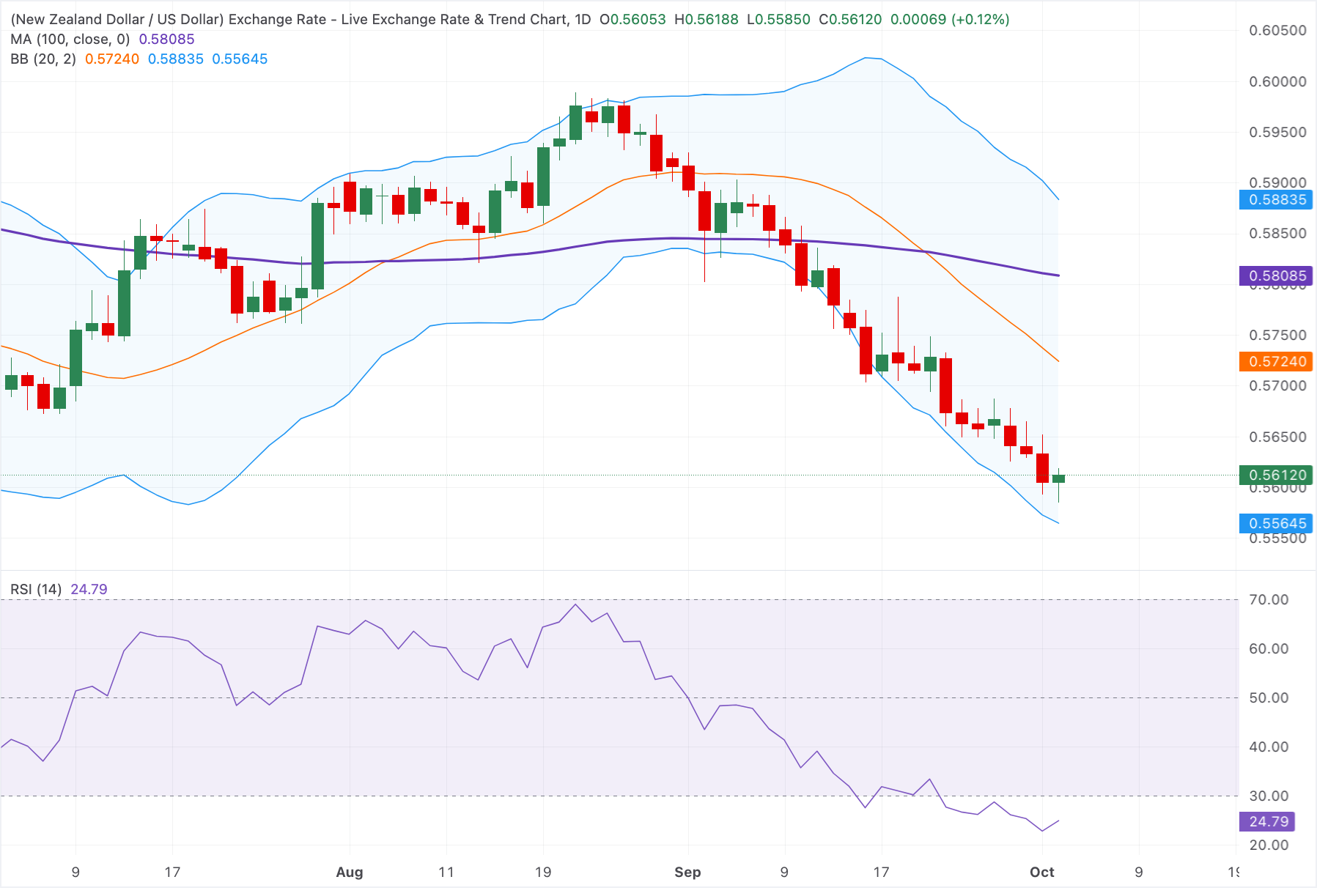The image size is (1317, 896).
Task: Click the purple 0.58085 price axis tag
Action: coord(1276,275)
